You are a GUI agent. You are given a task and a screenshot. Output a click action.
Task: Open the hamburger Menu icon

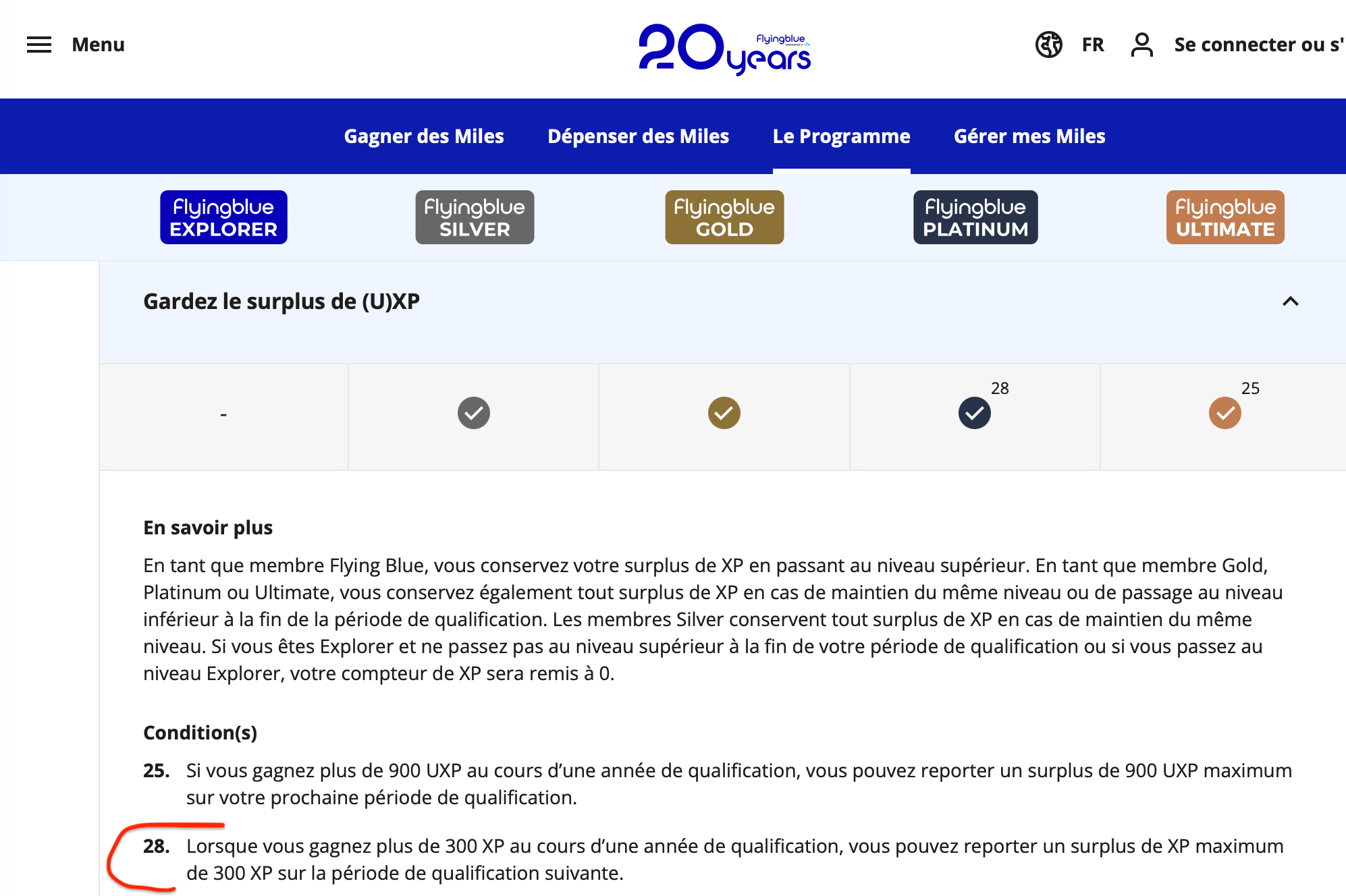pyautogui.click(x=39, y=45)
